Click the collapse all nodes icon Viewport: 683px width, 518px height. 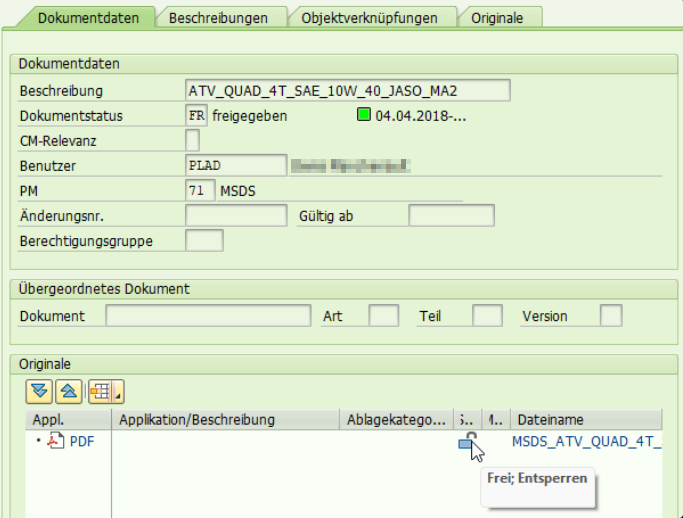[x=67, y=391]
